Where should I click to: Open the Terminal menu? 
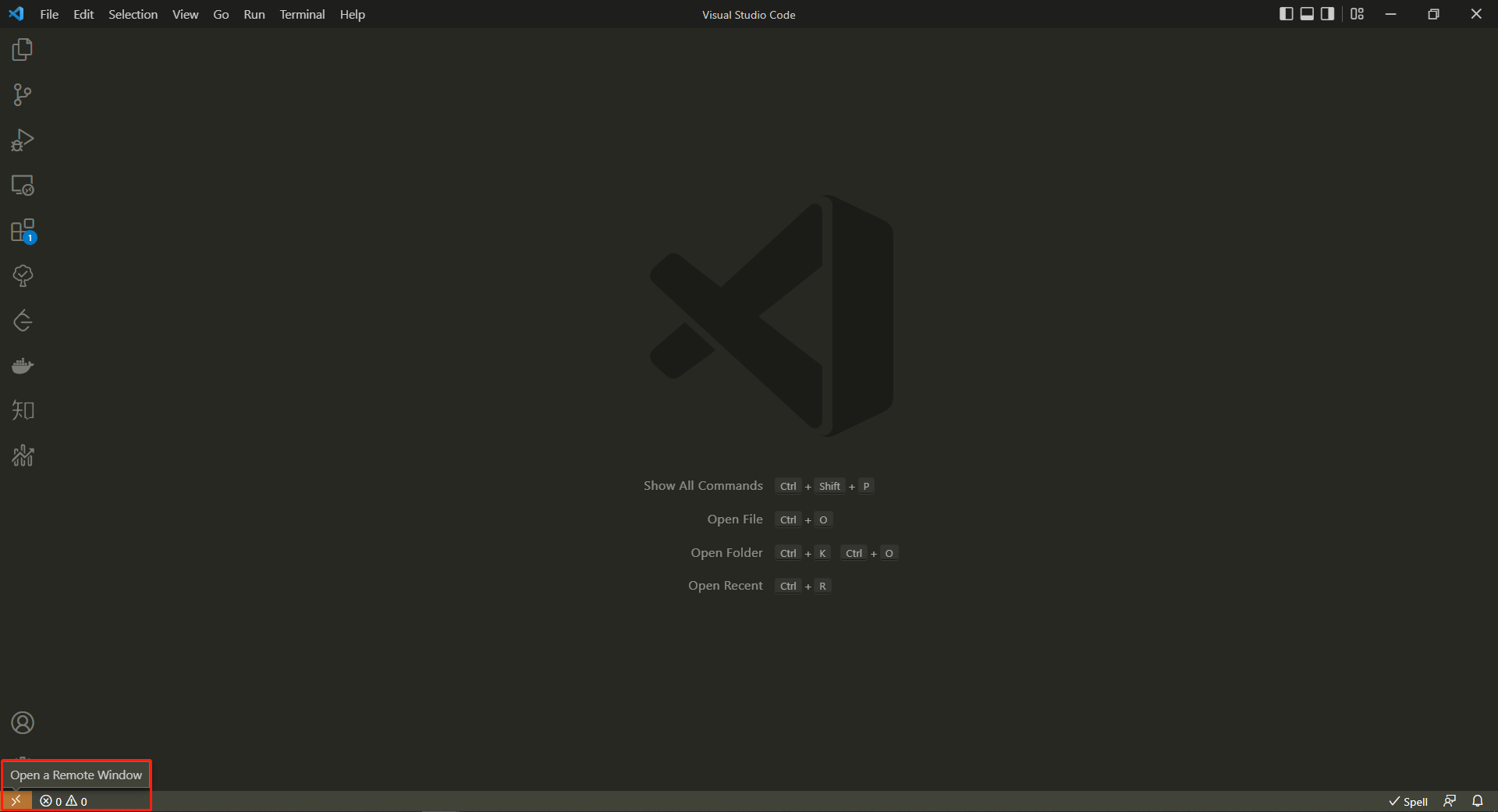coord(302,14)
